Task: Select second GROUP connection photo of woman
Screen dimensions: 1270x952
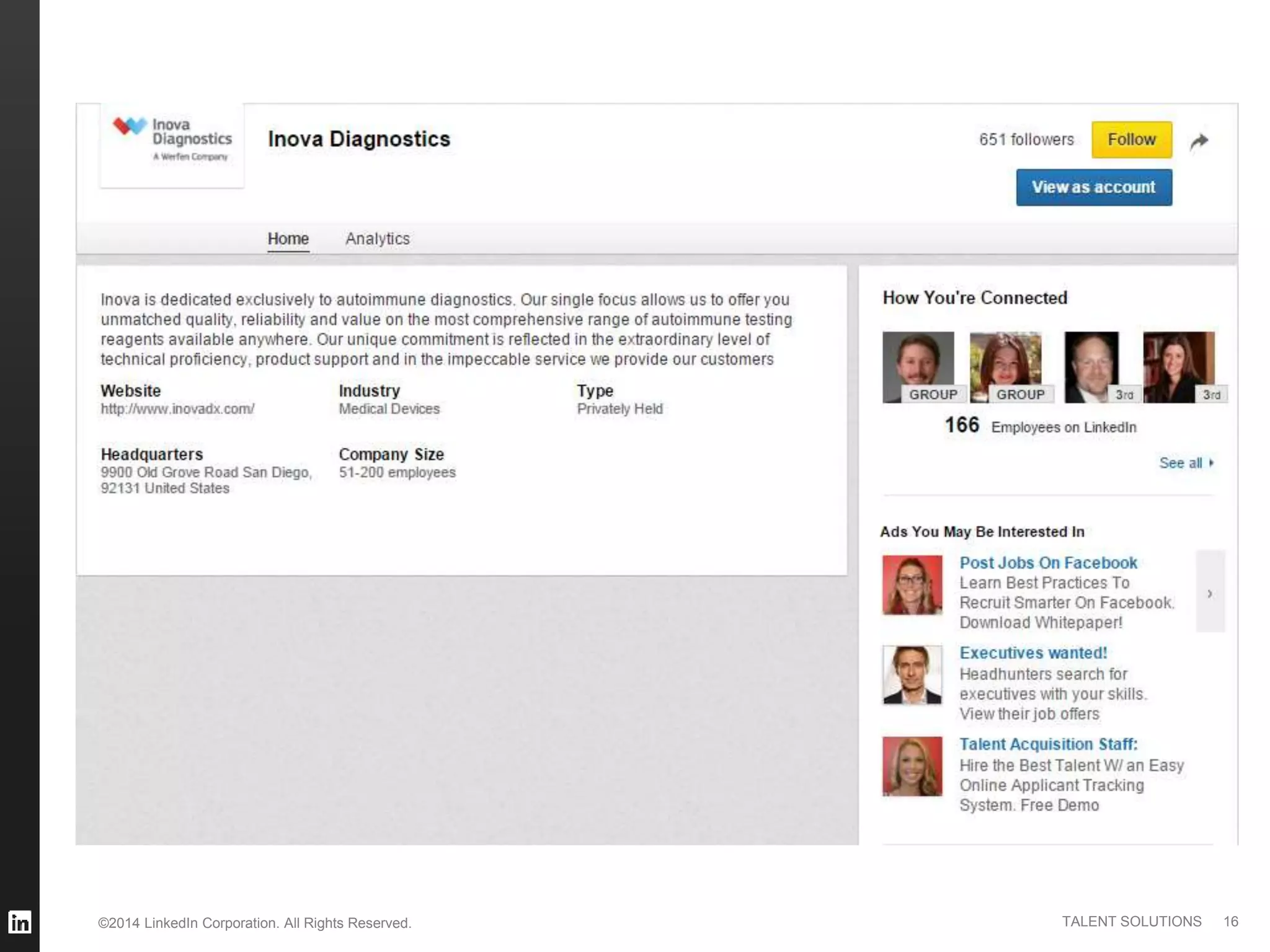Action: point(1006,367)
